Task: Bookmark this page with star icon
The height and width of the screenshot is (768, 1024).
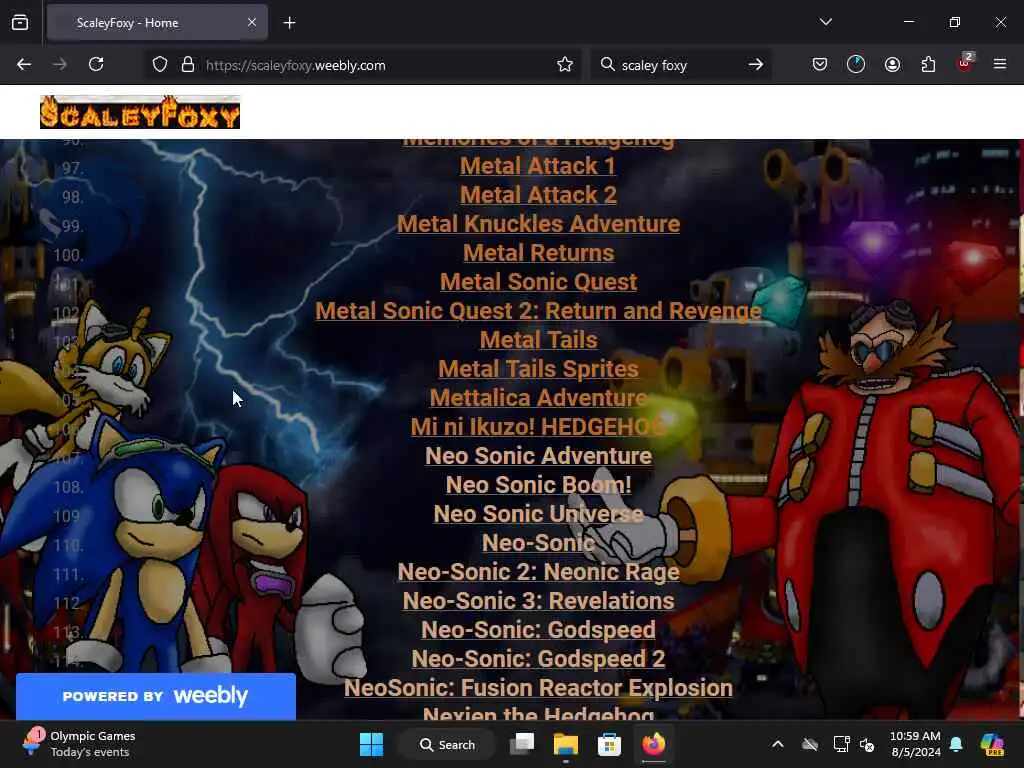Action: click(x=565, y=65)
